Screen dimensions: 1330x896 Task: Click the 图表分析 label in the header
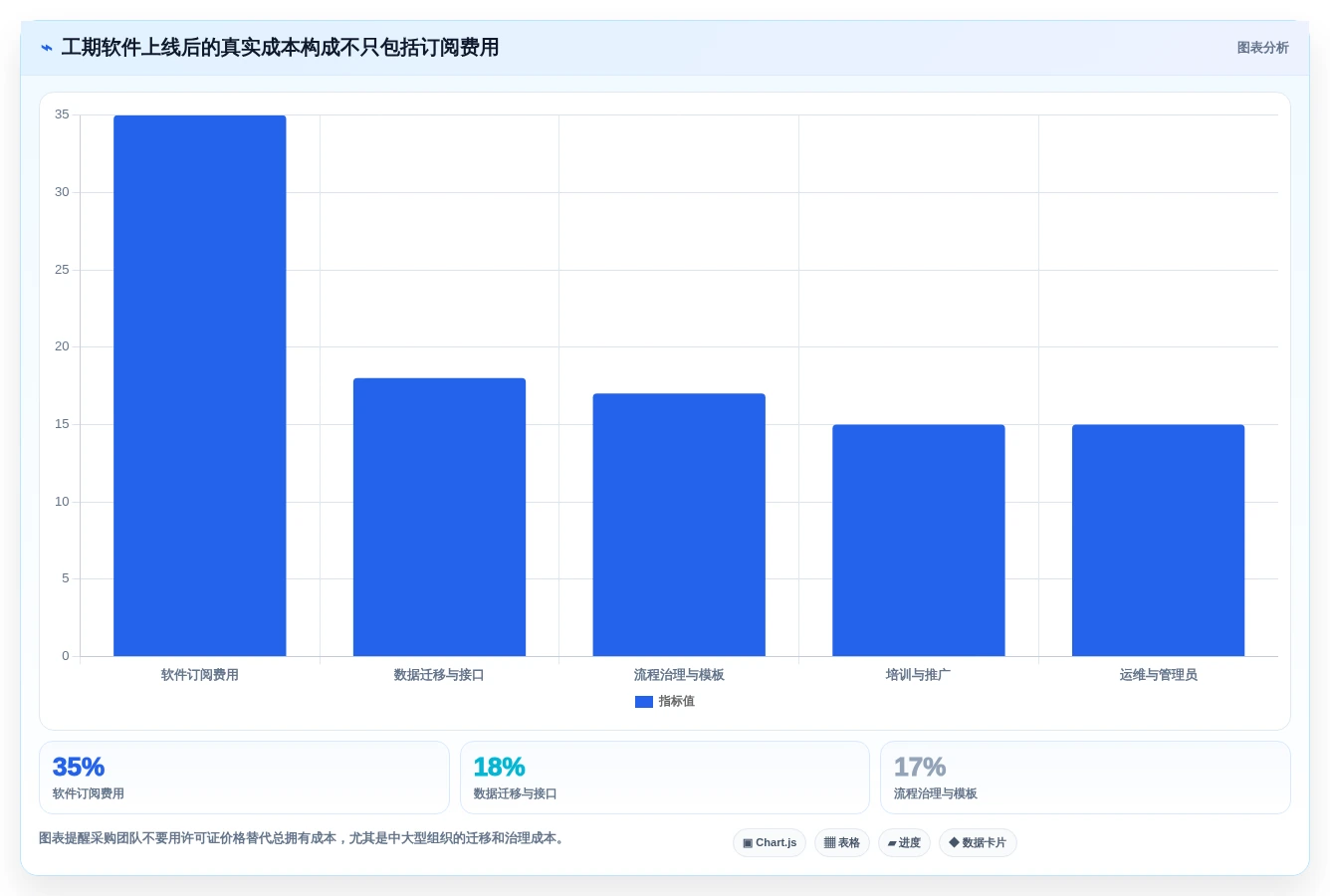pos(1262,48)
